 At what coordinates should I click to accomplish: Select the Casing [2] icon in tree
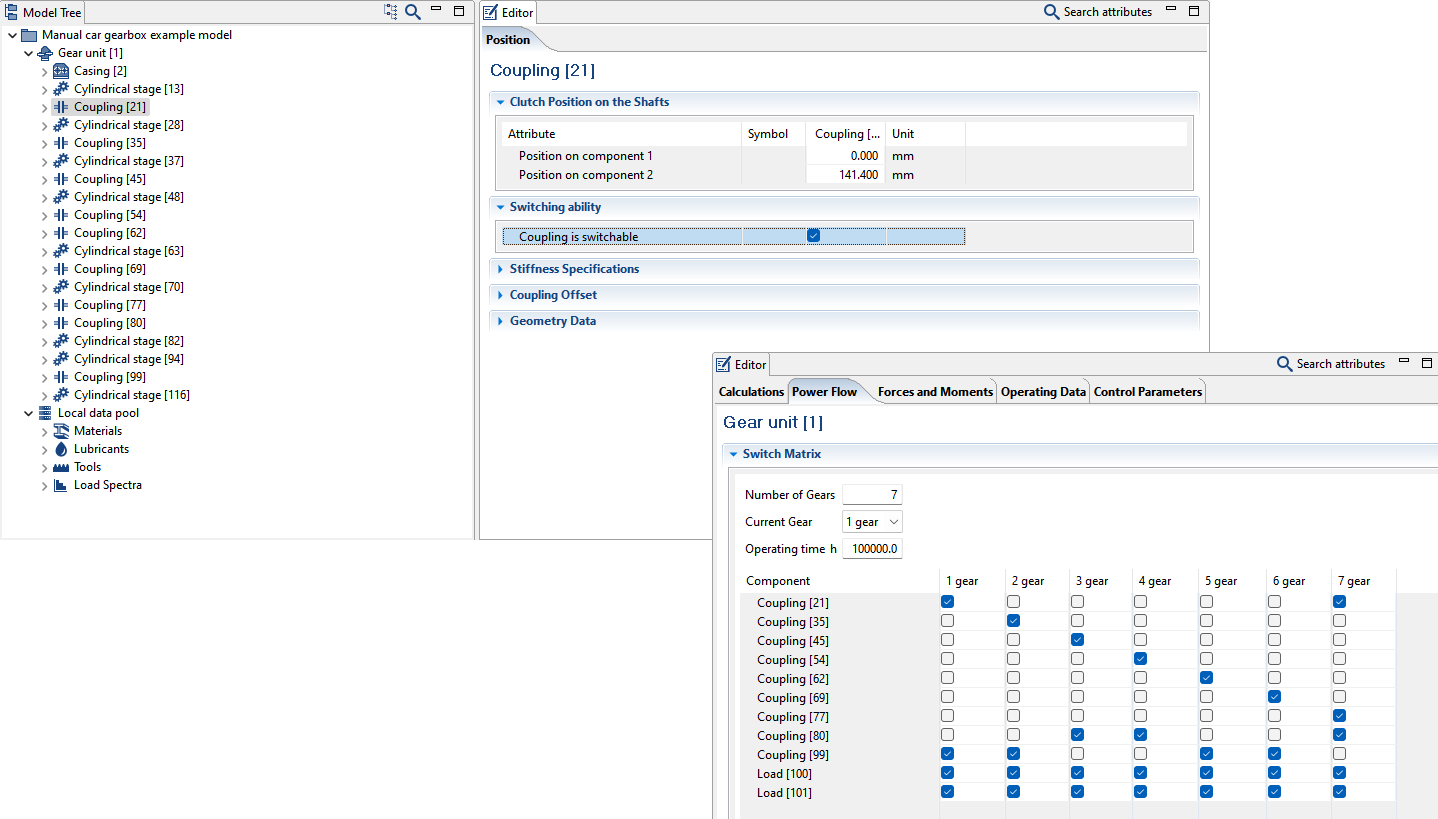61,71
